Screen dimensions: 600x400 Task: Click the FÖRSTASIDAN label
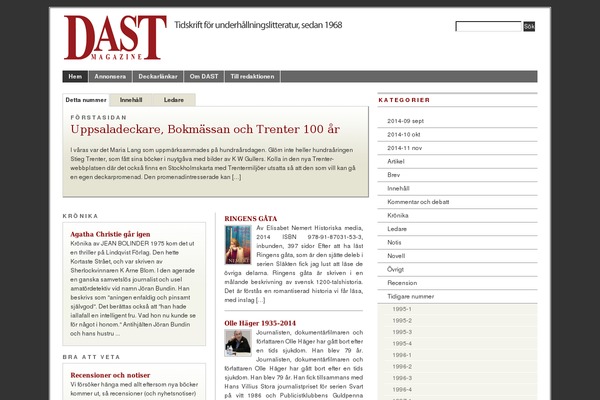(x=99, y=118)
